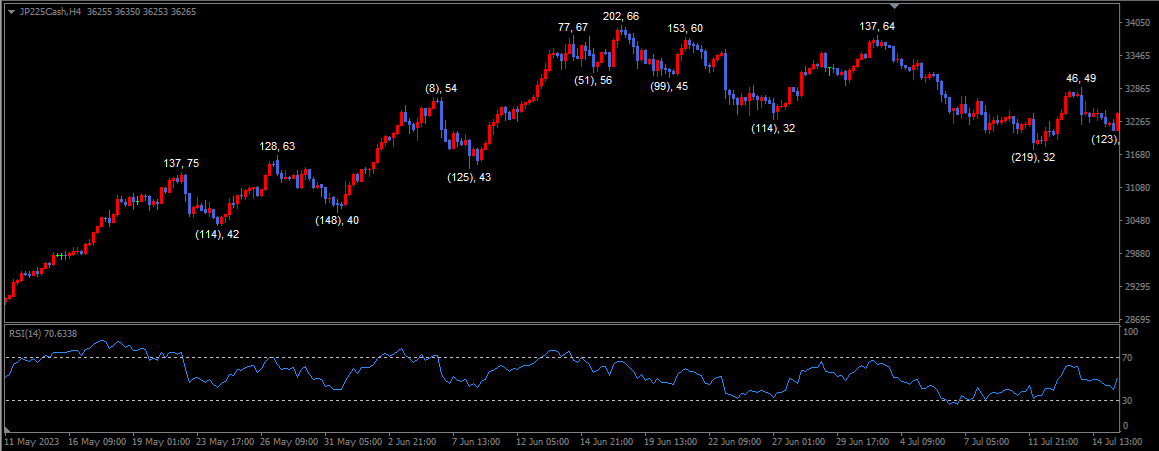Viewport: 1159px width, 451px height.
Task: Click the swing label "(114), 32"
Action: 773,128
